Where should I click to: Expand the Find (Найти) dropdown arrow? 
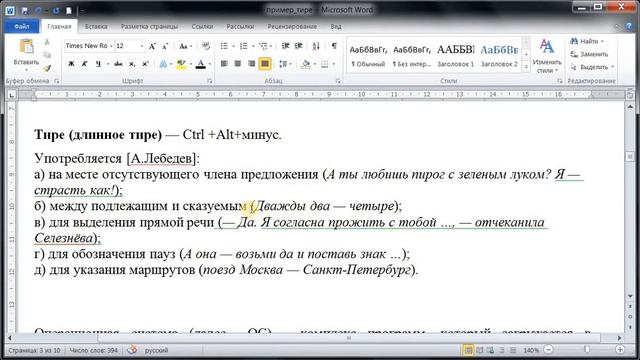click(602, 41)
